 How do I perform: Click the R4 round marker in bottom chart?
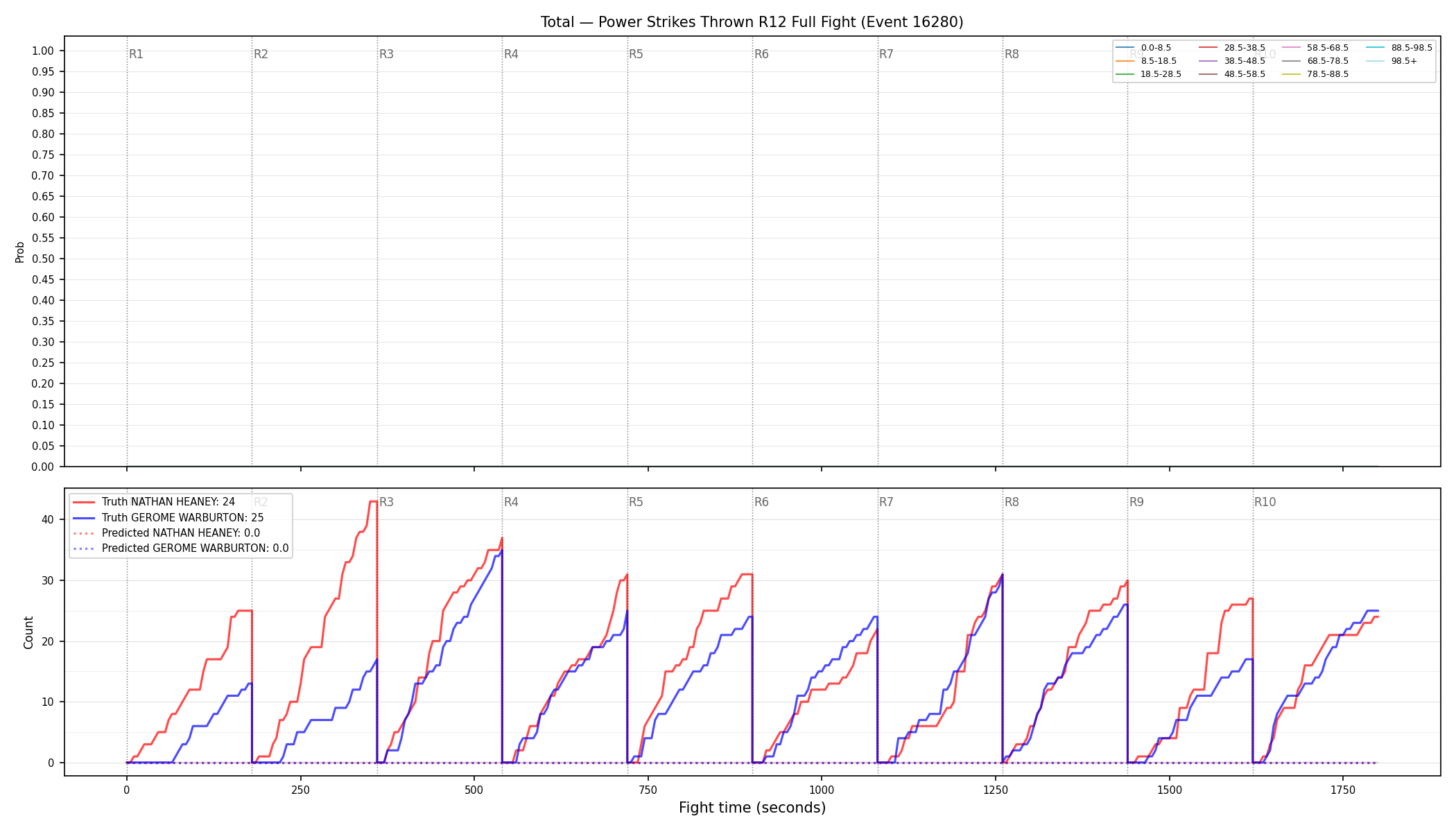point(511,502)
